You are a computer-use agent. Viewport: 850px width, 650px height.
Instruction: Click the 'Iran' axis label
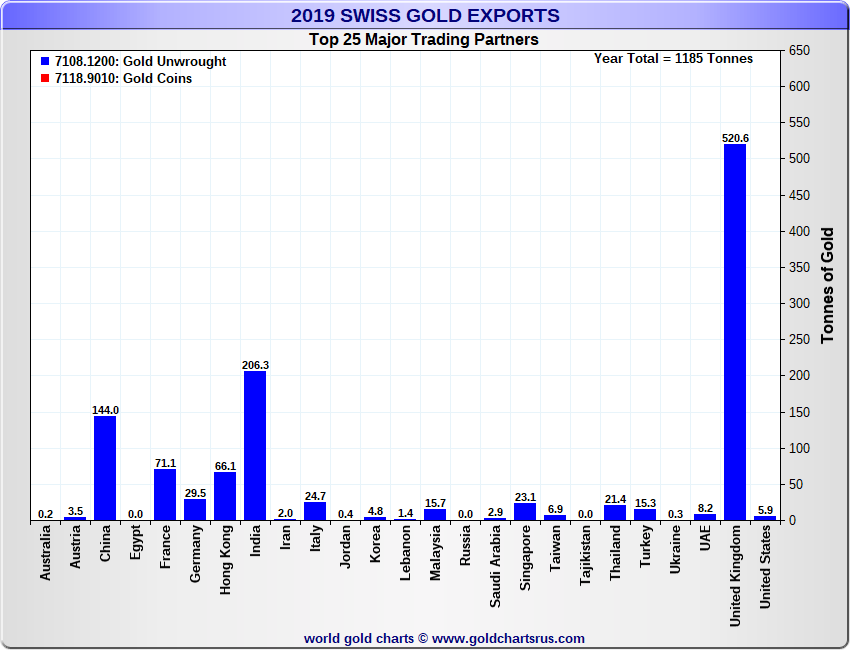[x=285, y=538]
